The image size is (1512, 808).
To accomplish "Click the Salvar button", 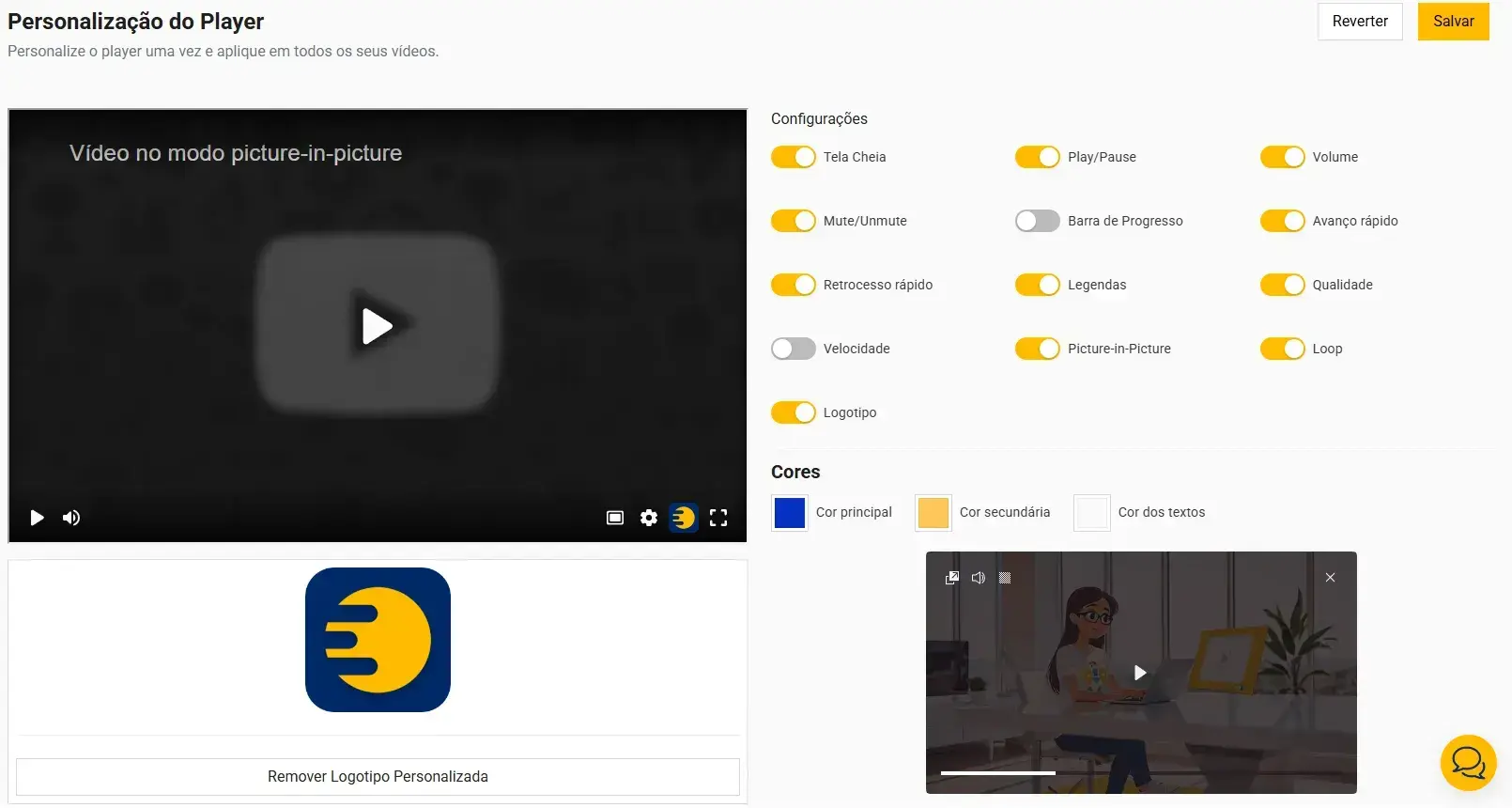I will click(x=1453, y=22).
